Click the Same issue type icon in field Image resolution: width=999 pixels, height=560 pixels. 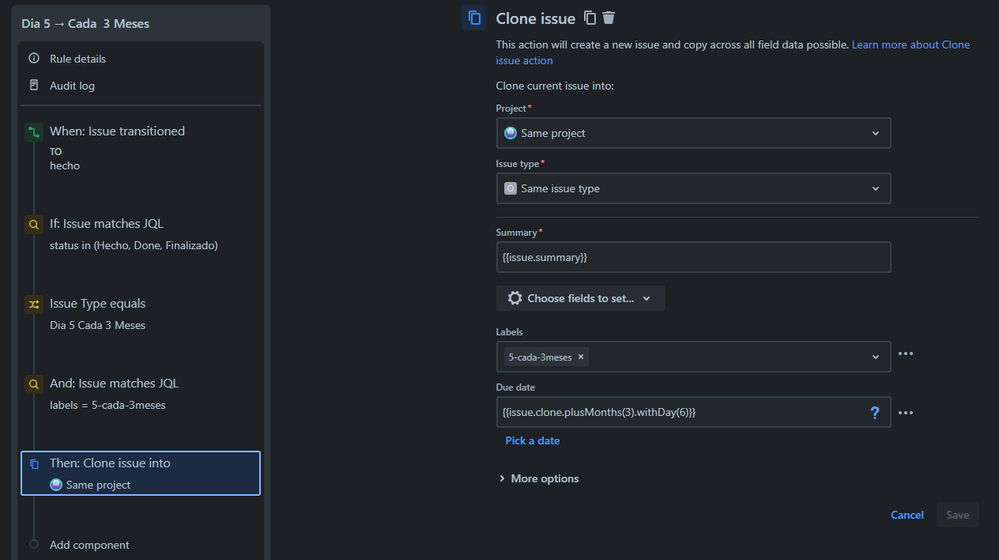tap(510, 189)
